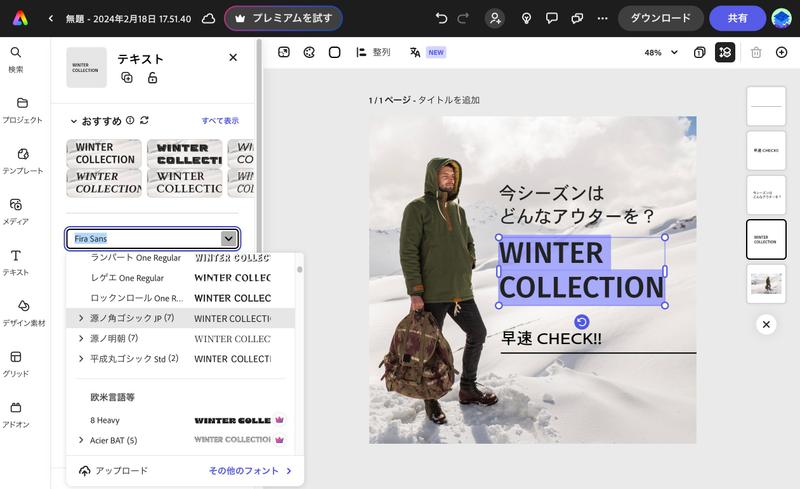Switch to the デザイン素材 sidebar tab

click(22, 312)
